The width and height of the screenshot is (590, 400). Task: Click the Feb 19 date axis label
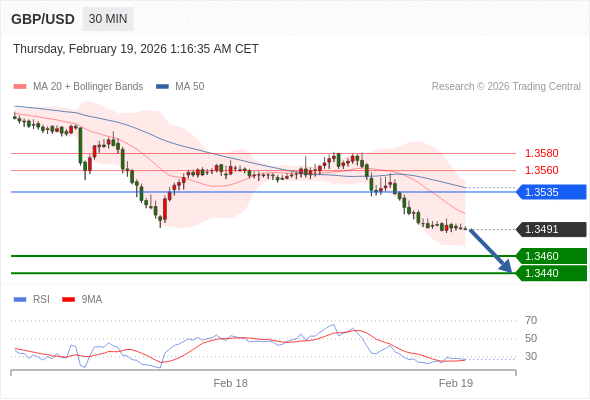(x=456, y=383)
